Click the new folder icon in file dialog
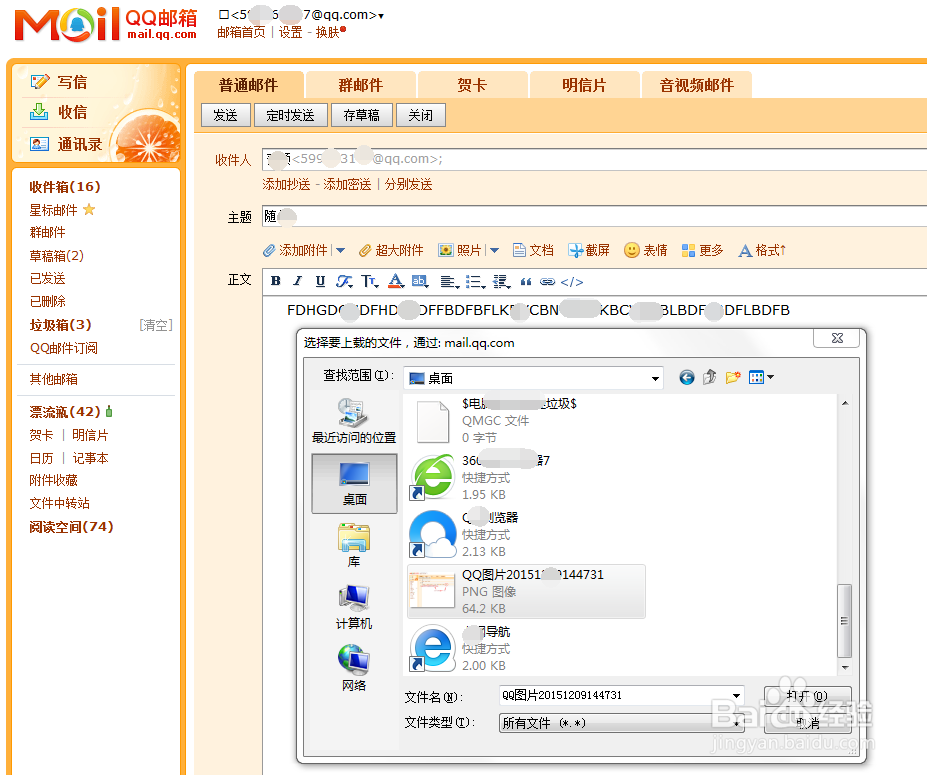The height and width of the screenshot is (775, 927). click(x=735, y=377)
